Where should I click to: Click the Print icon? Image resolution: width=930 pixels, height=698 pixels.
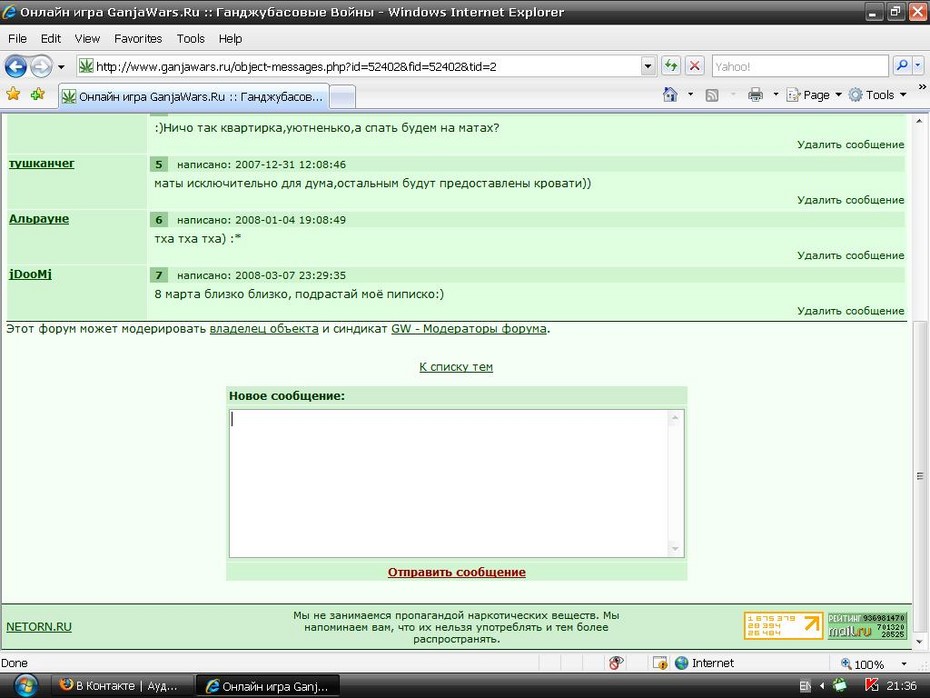click(x=755, y=95)
